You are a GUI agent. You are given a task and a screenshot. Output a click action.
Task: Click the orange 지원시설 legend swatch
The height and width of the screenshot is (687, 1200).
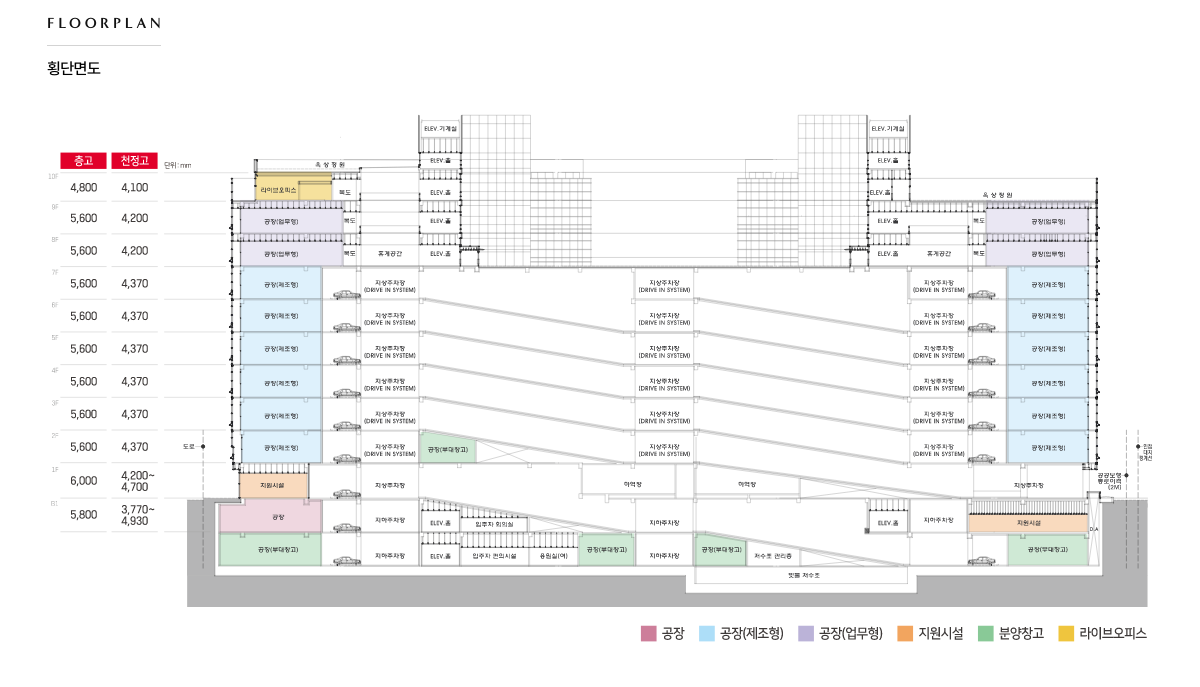coord(904,633)
